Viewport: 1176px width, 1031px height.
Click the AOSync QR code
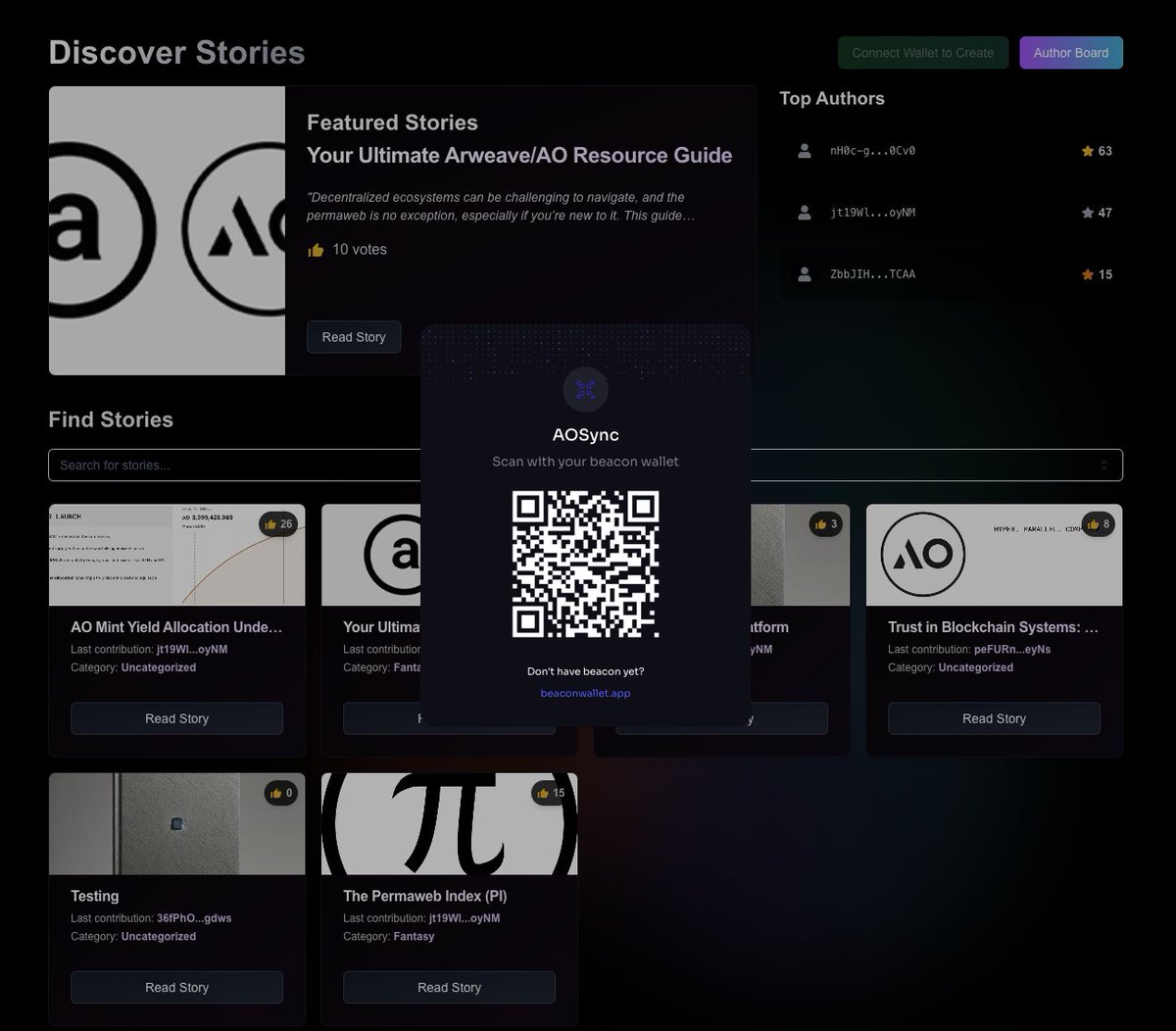586,565
